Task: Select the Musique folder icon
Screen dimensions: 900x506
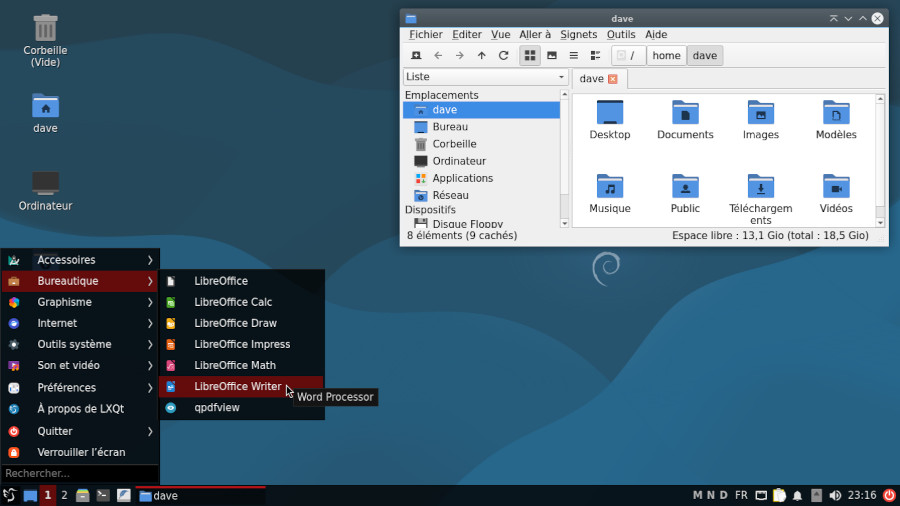Action: [x=610, y=193]
